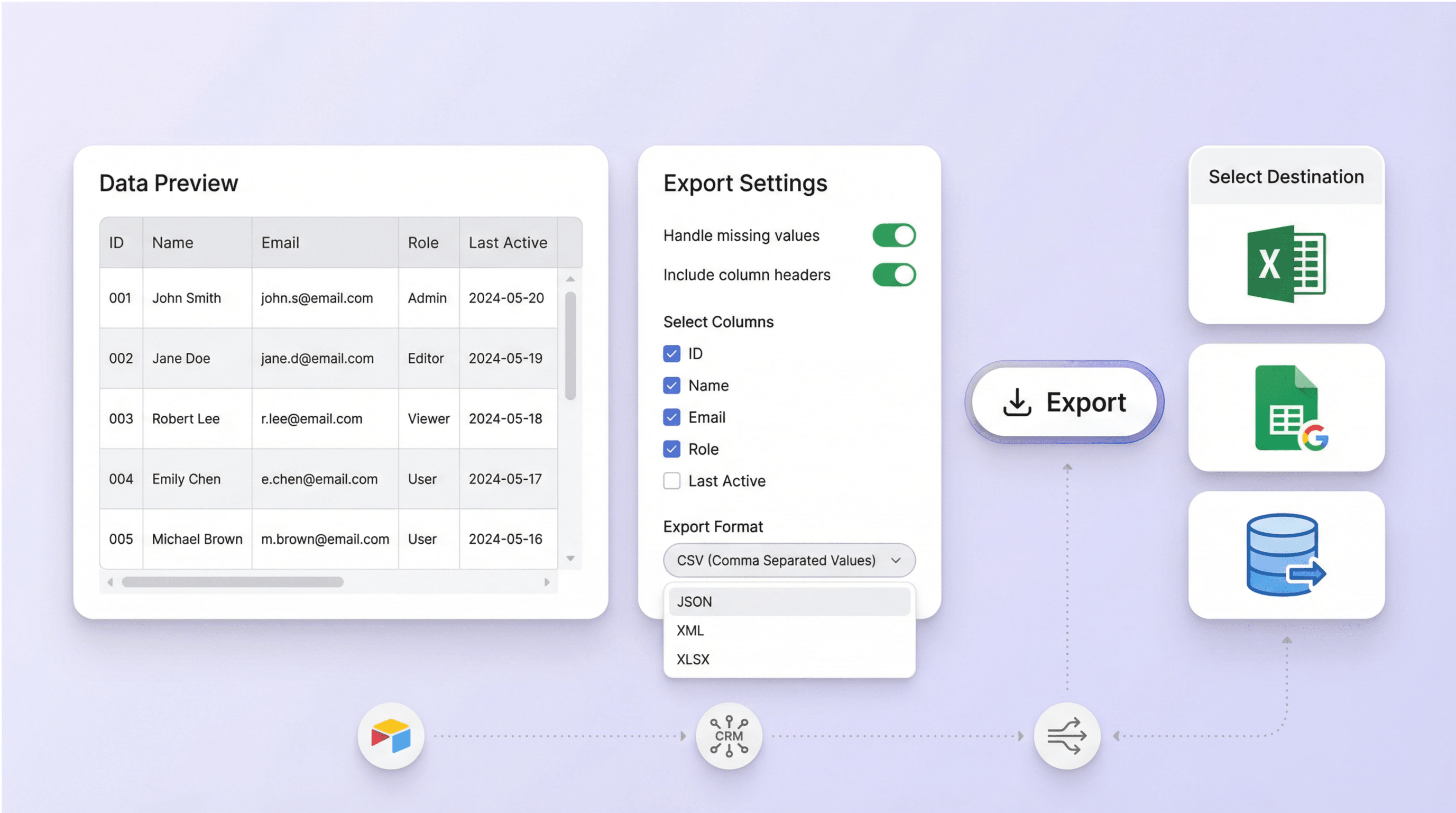Click the Select Destination header

click(1285, 177)
